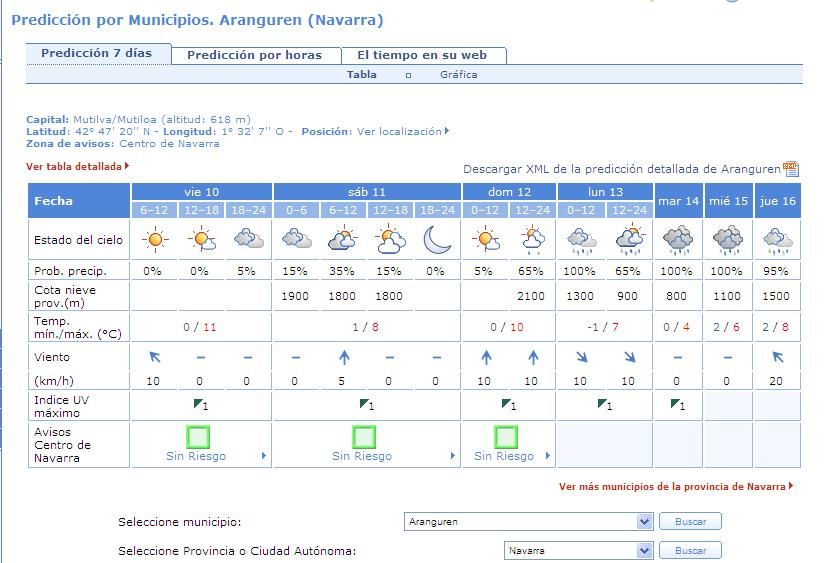Click the XML download icon for Aranguren
Screen dimensions: 833x563
coord(790,169)
